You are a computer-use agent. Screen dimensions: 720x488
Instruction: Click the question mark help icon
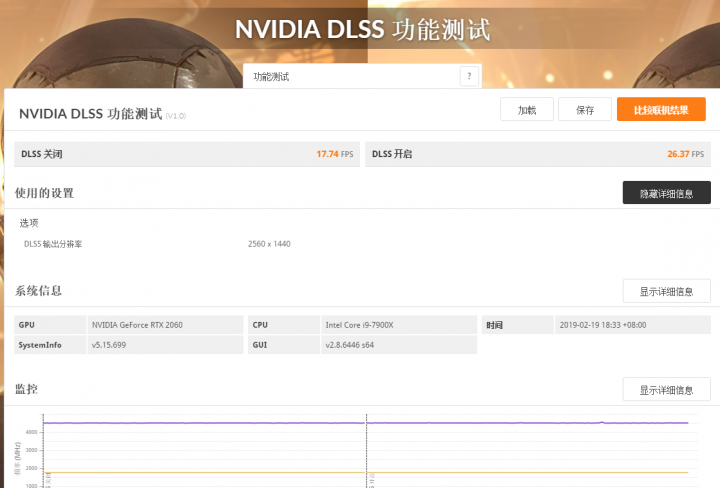469,76
